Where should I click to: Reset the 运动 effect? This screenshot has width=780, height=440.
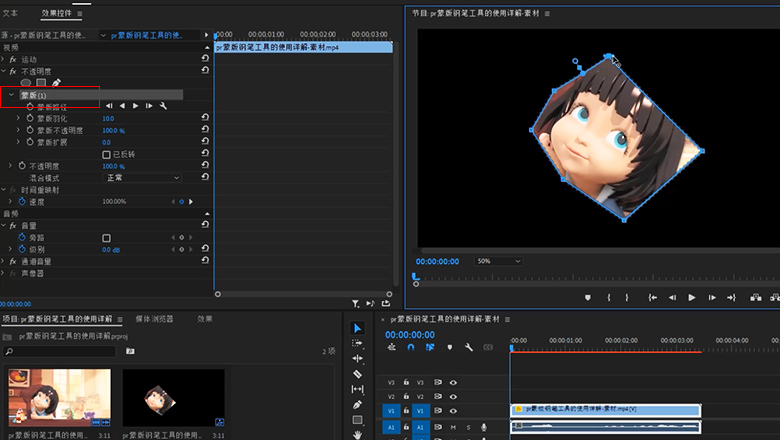tap(205, 58)
